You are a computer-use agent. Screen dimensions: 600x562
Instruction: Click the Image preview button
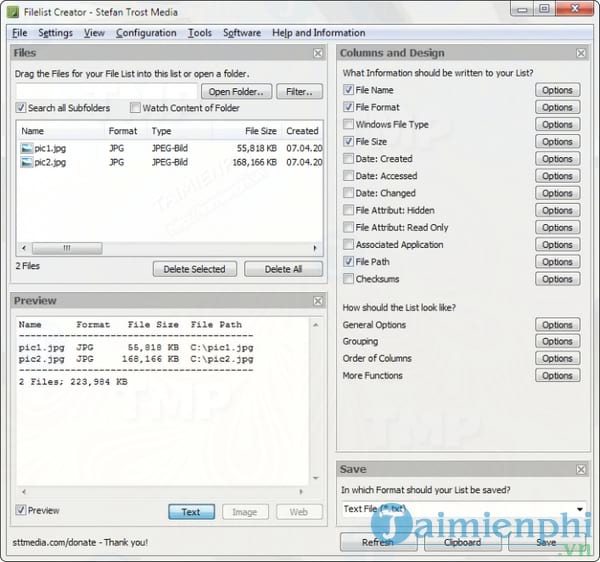(x=245, y=512)
